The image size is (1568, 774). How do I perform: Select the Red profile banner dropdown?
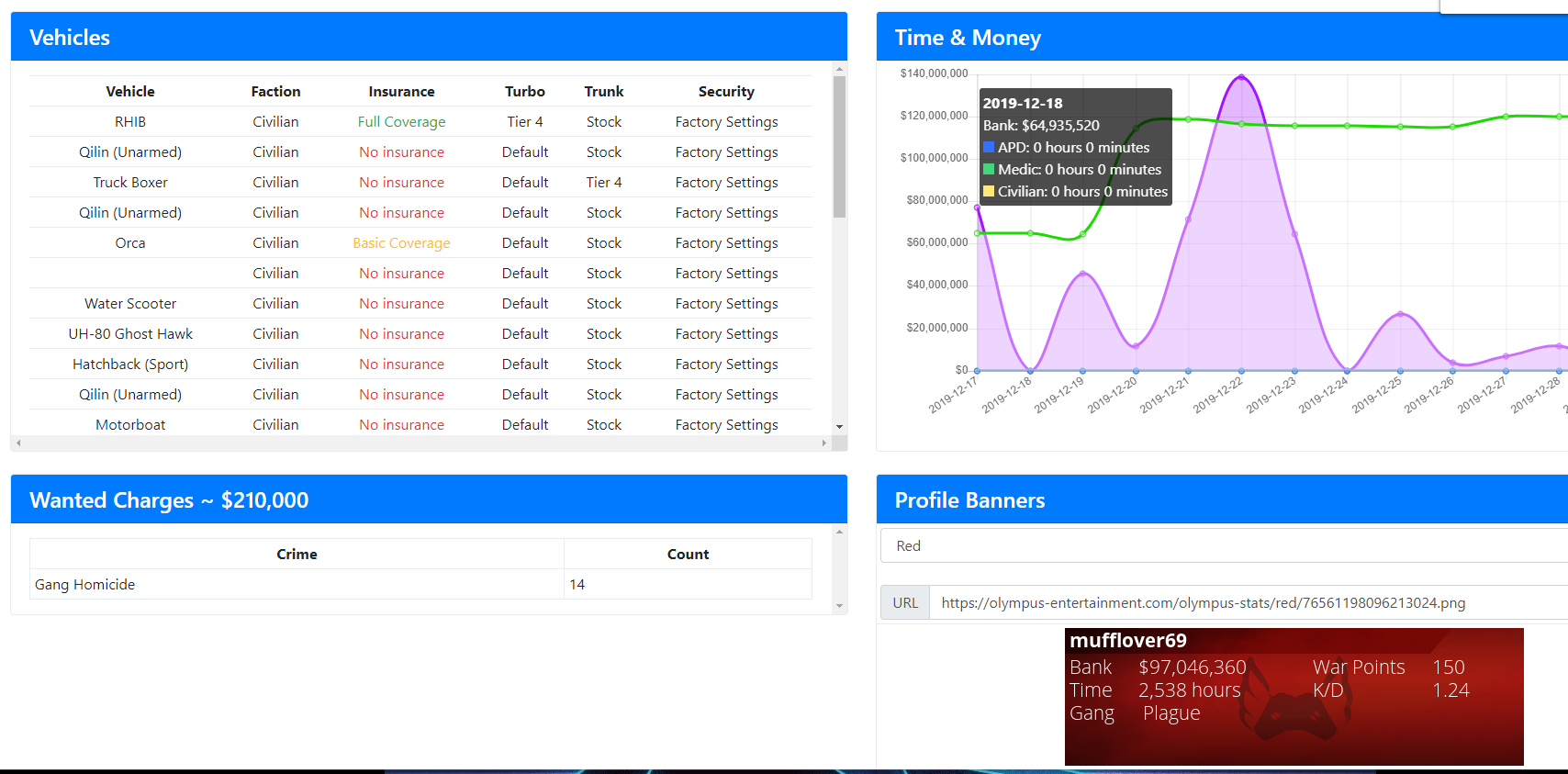tap(1224, 545)
